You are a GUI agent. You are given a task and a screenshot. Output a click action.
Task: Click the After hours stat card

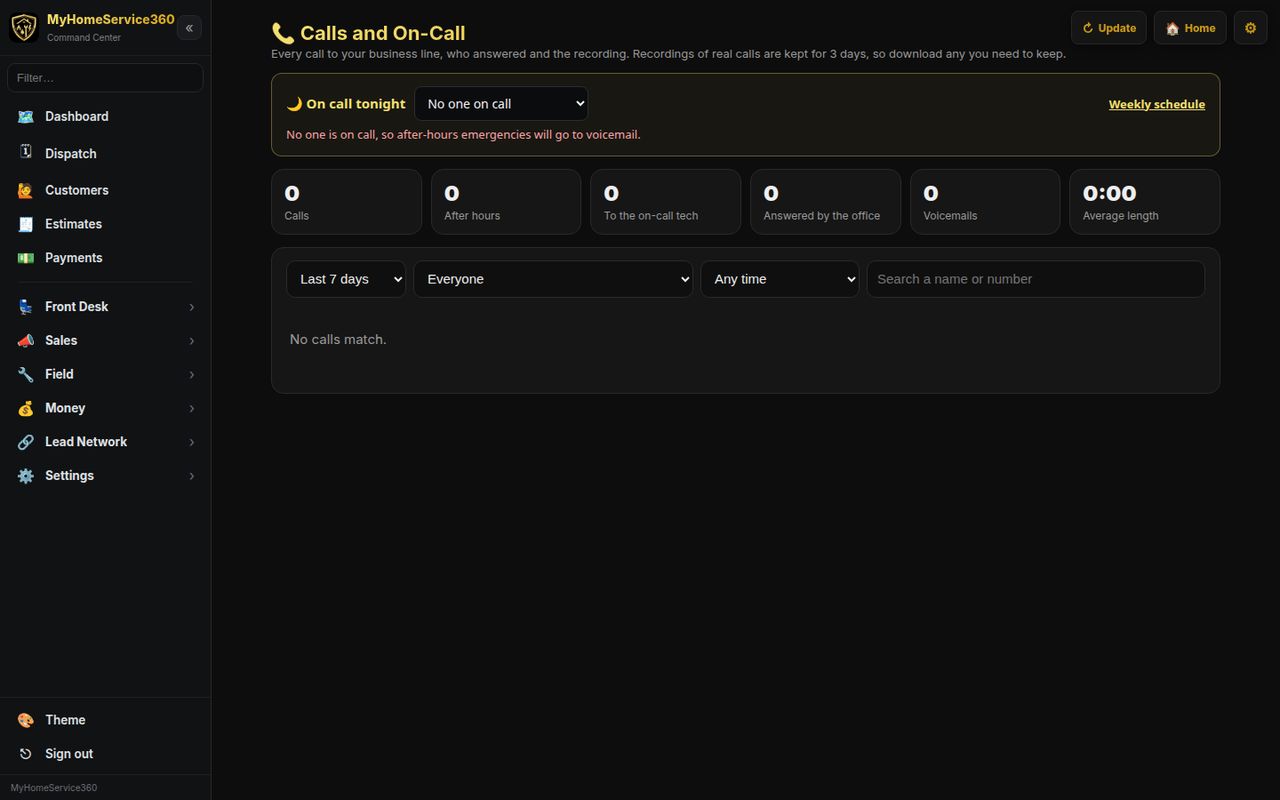click(x=506, y=202)
